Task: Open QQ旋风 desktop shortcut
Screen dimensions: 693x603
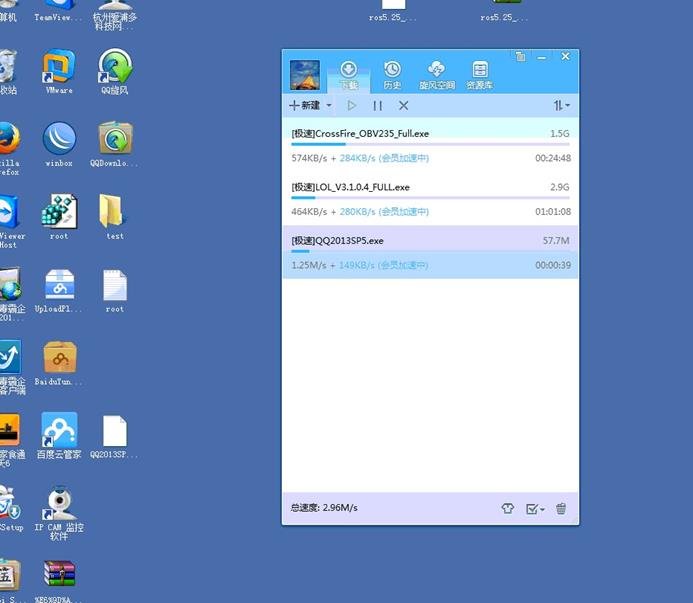Action: [x=115, y=72]
